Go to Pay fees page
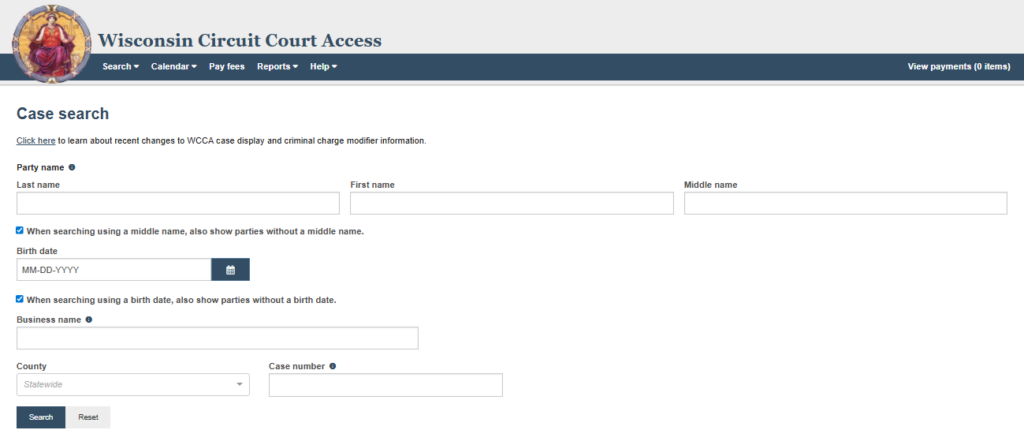Viewport: 1024px width, 445px height. (226, 67)
